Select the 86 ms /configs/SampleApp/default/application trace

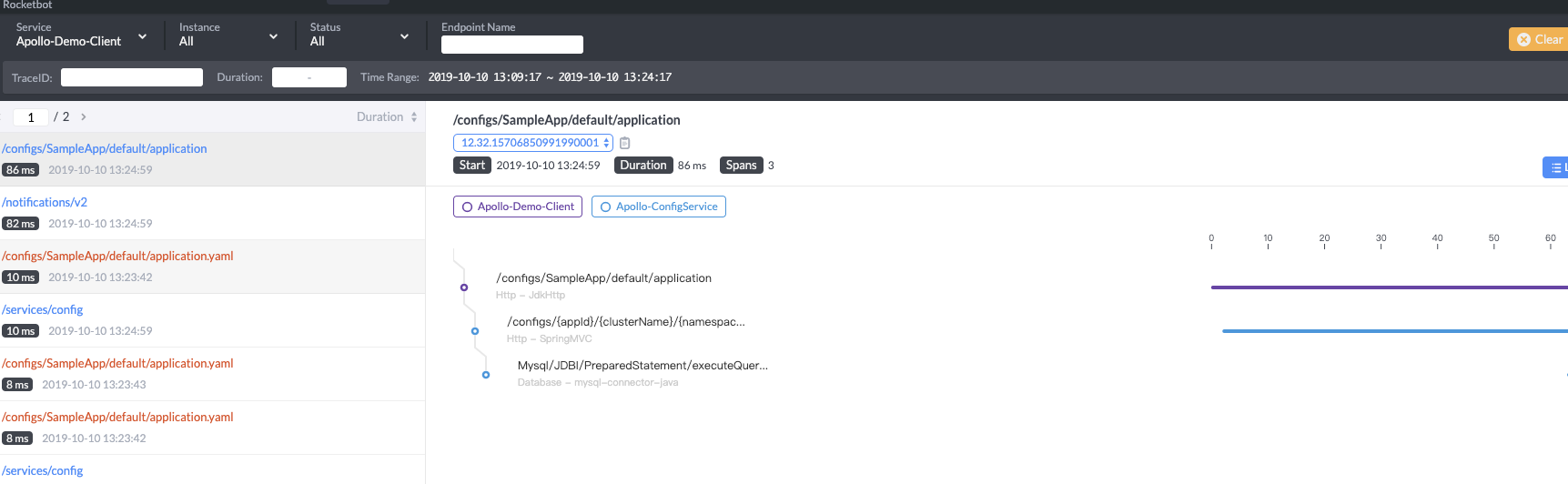(x=212, y=159)
